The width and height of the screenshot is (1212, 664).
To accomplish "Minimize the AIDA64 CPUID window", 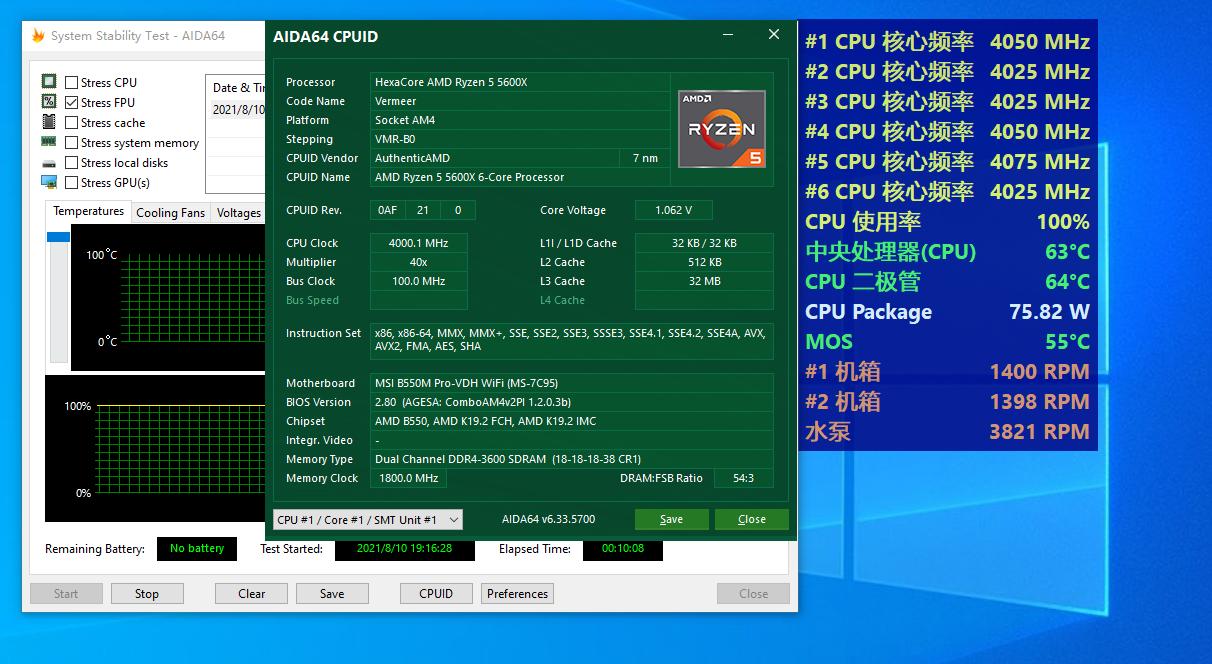I will pyautogui.click(x=728, y=35).
